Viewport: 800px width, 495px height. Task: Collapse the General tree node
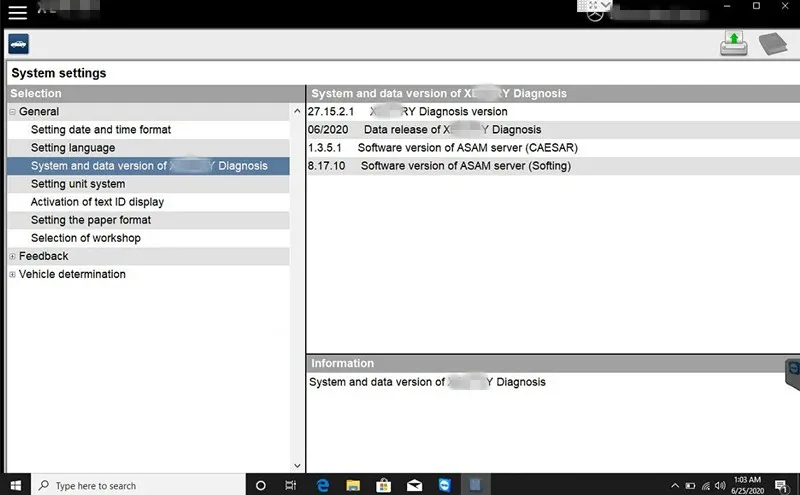pos(13,112)
